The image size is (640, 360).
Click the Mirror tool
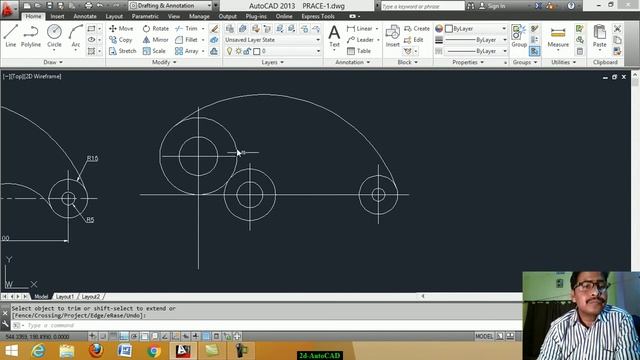pos(156,40)
